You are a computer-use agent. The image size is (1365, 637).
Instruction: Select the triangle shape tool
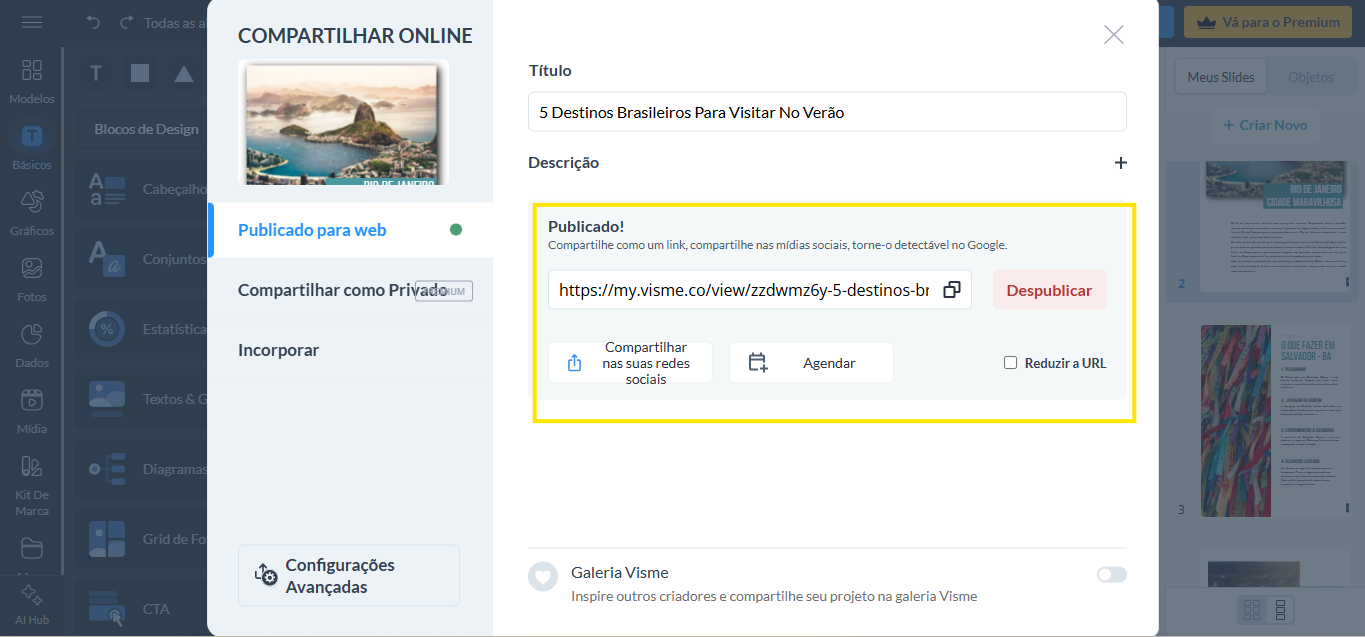click(x=184, y=73)
